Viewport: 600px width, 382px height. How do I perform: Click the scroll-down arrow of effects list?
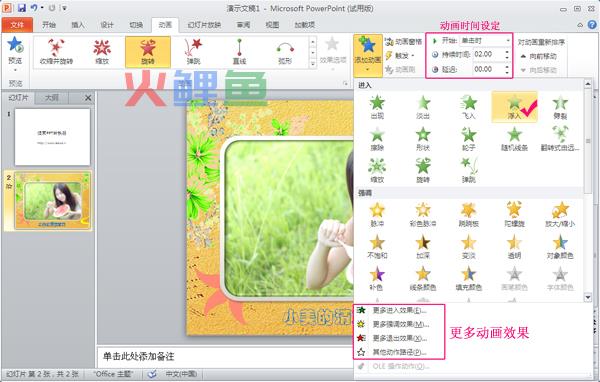(588, 297)
